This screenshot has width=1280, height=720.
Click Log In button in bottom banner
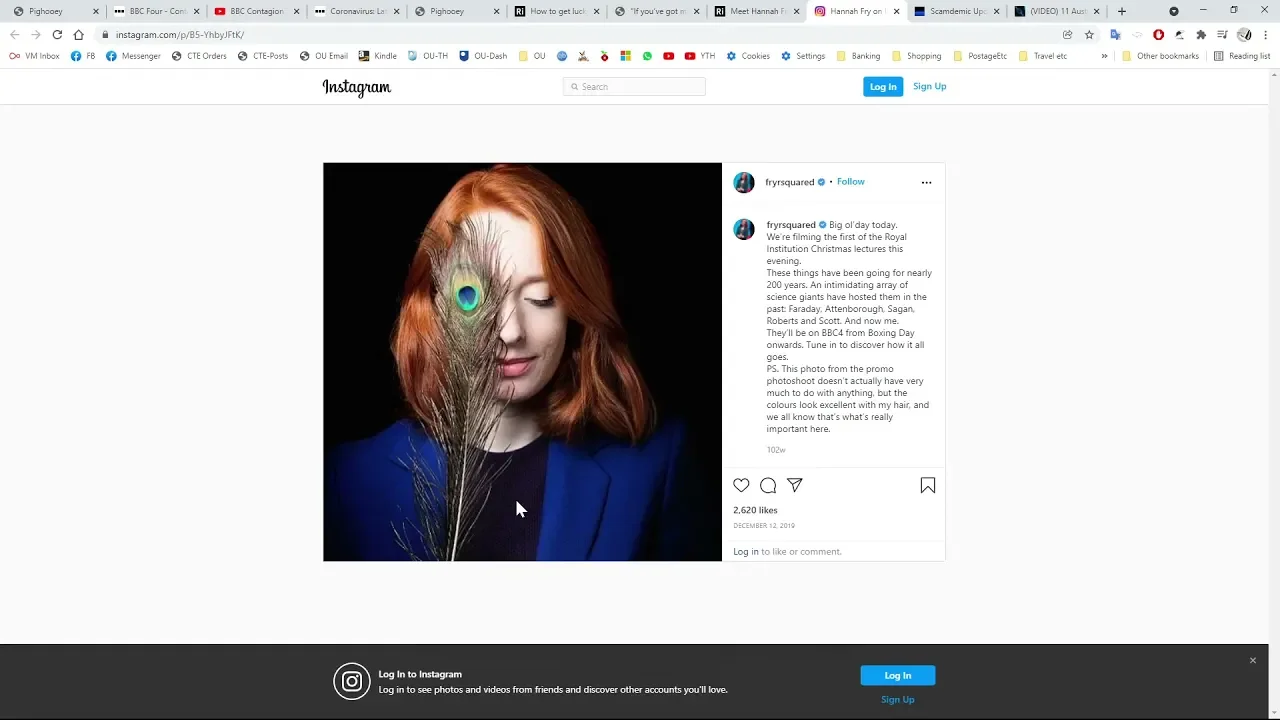(x=897, y=675)
